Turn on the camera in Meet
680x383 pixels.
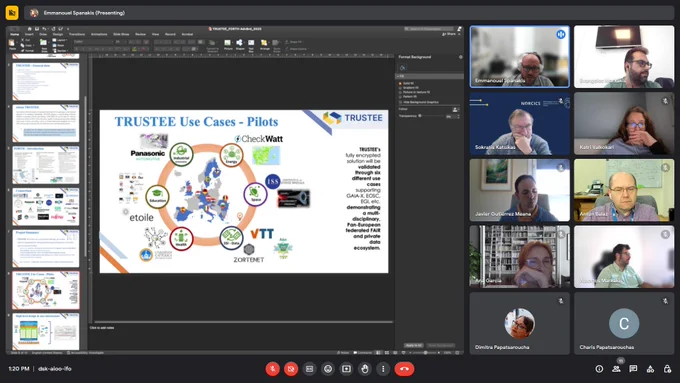[x=291, y=369]
